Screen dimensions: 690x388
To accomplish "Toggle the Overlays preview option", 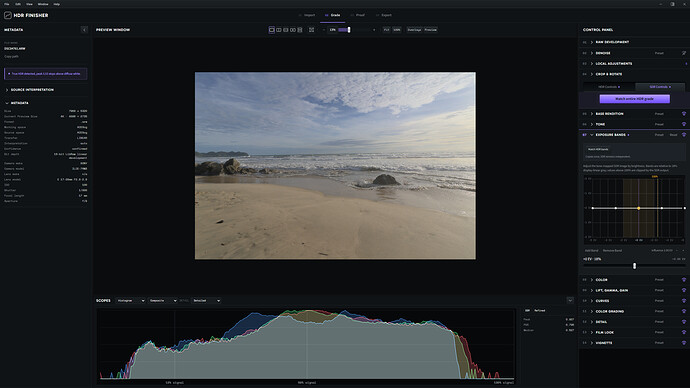I will click(x=414, y=30).
